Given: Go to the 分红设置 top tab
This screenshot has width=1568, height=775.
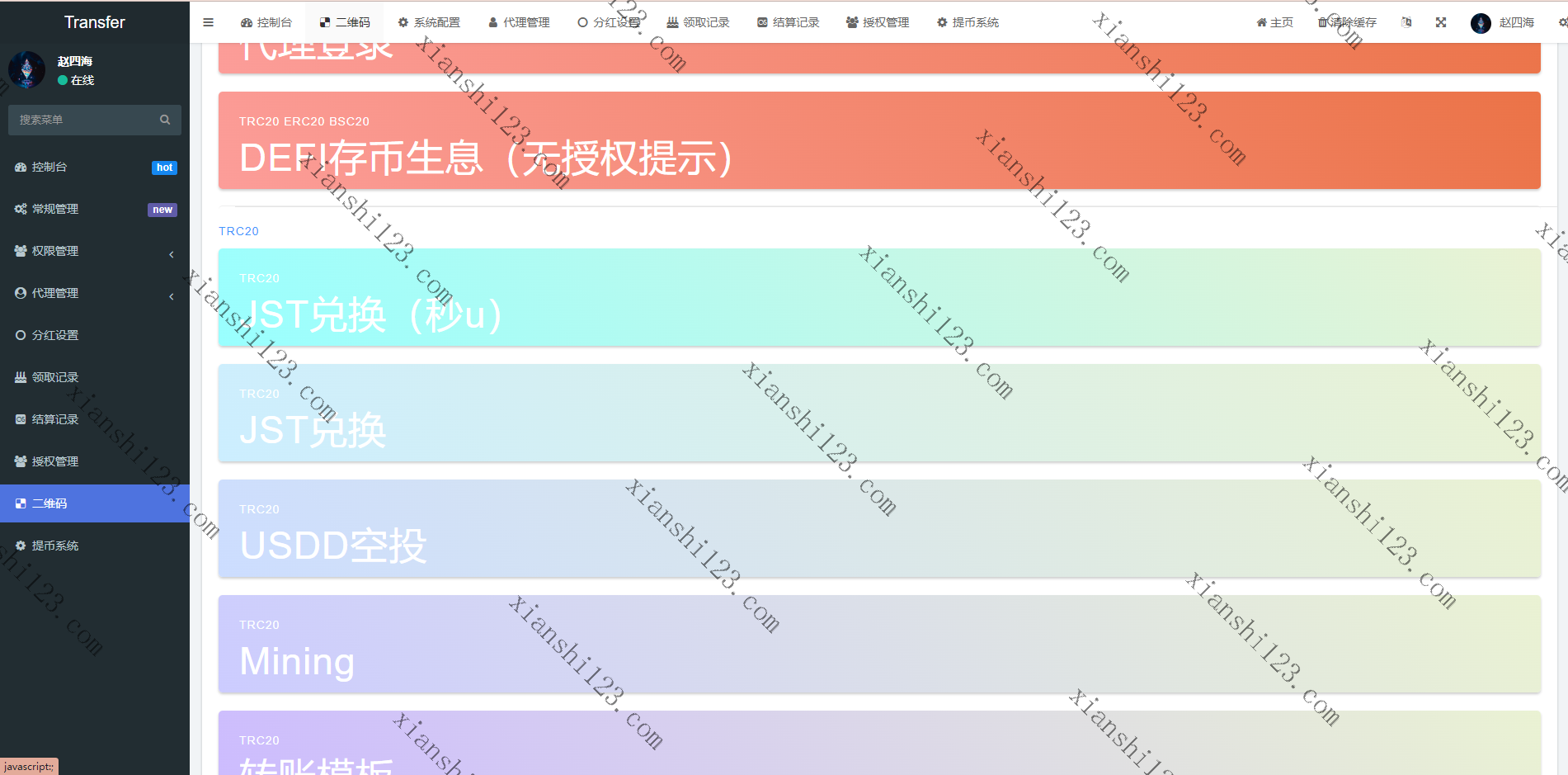Looking at the screenshot, I should 609,22.
